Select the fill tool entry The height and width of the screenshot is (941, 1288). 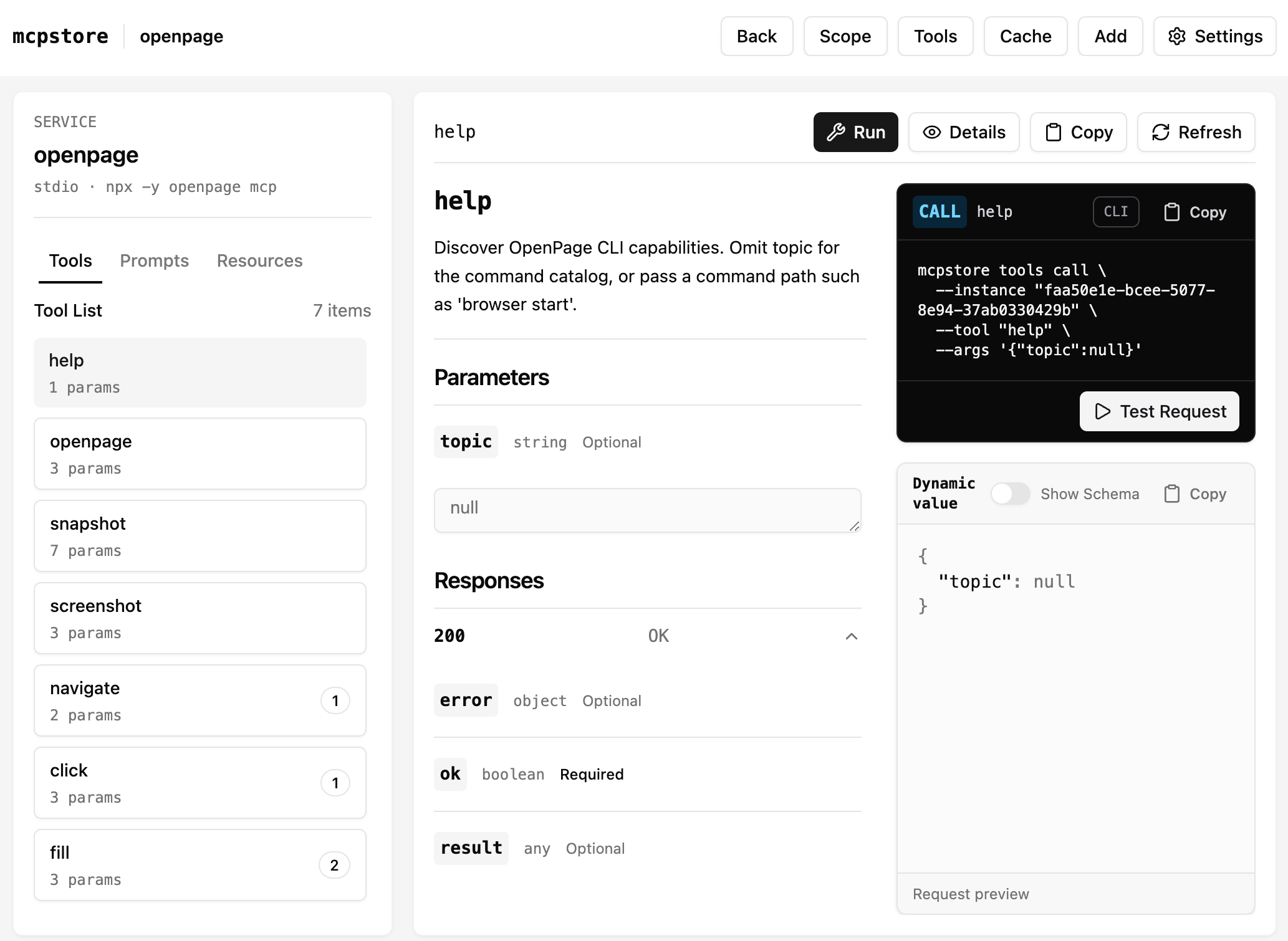pos(200,865)
